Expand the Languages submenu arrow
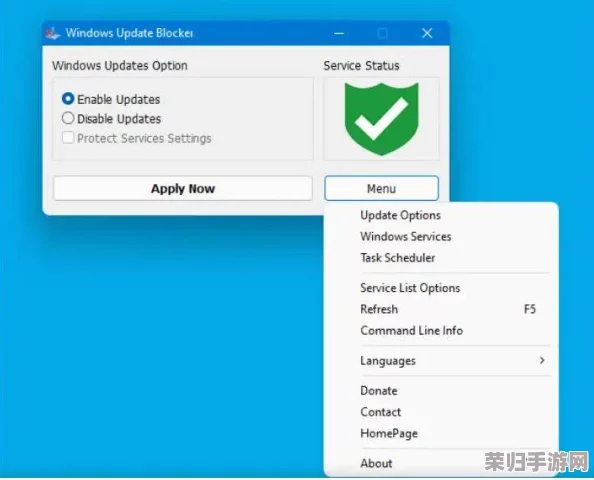 542,360
